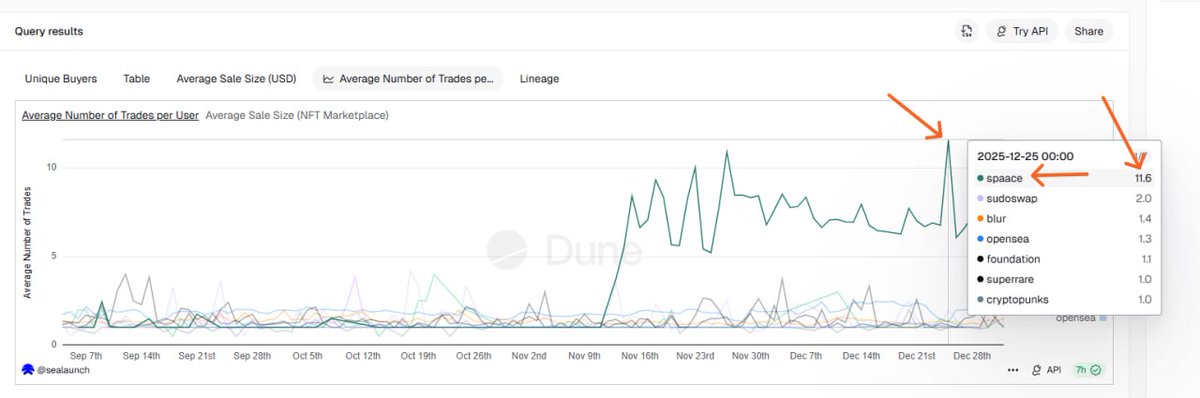Open the Lineage tab
Screen dimensions: 1200x398
pos(539,78)
